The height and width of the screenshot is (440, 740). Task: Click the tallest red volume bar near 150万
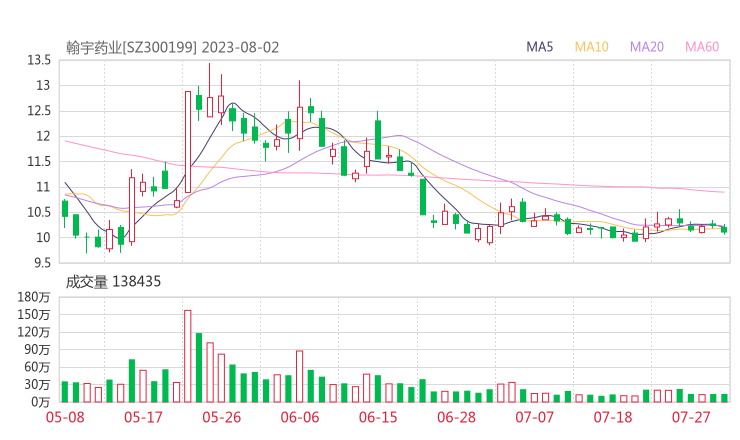188,356
